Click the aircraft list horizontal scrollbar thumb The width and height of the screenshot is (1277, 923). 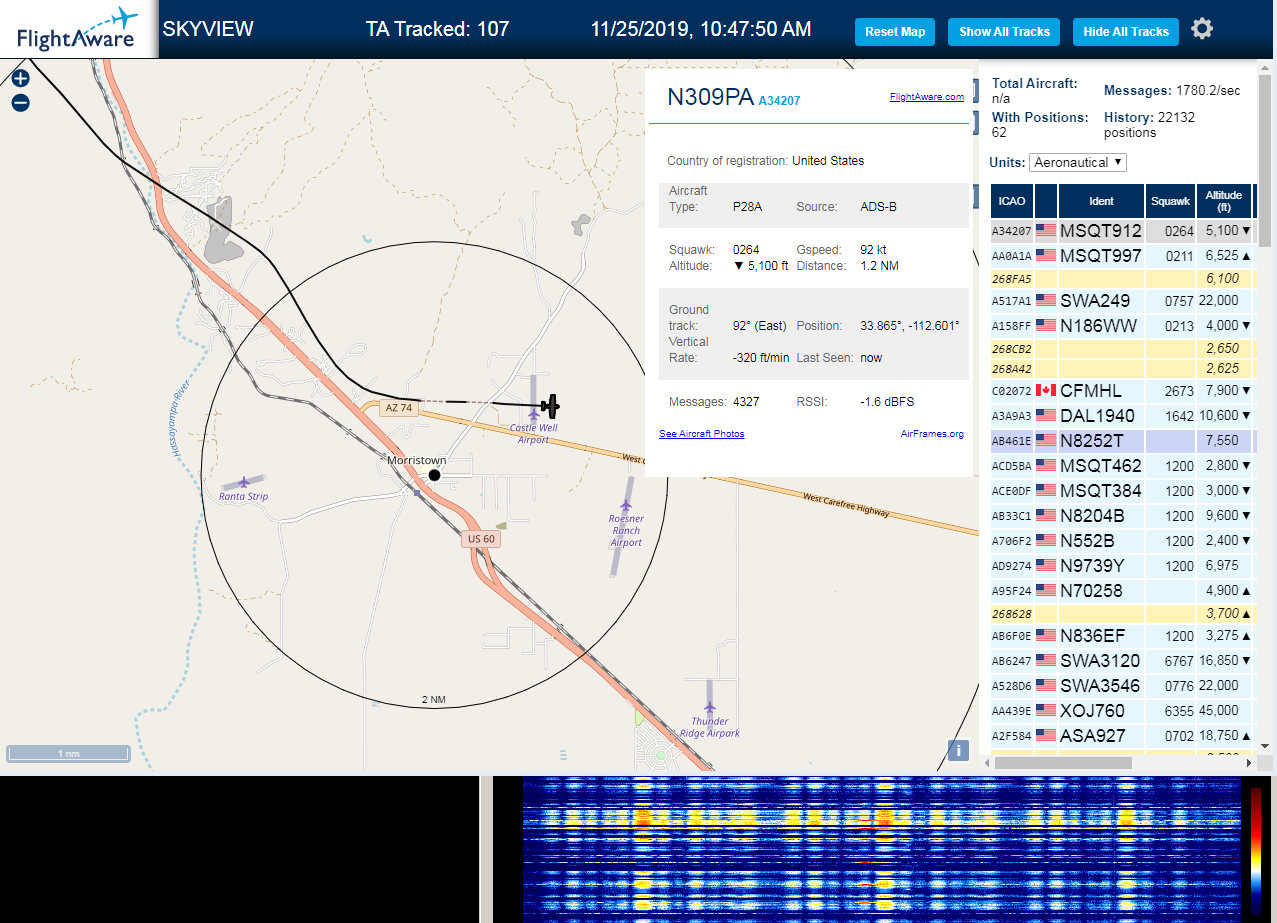coord(1063,763)
